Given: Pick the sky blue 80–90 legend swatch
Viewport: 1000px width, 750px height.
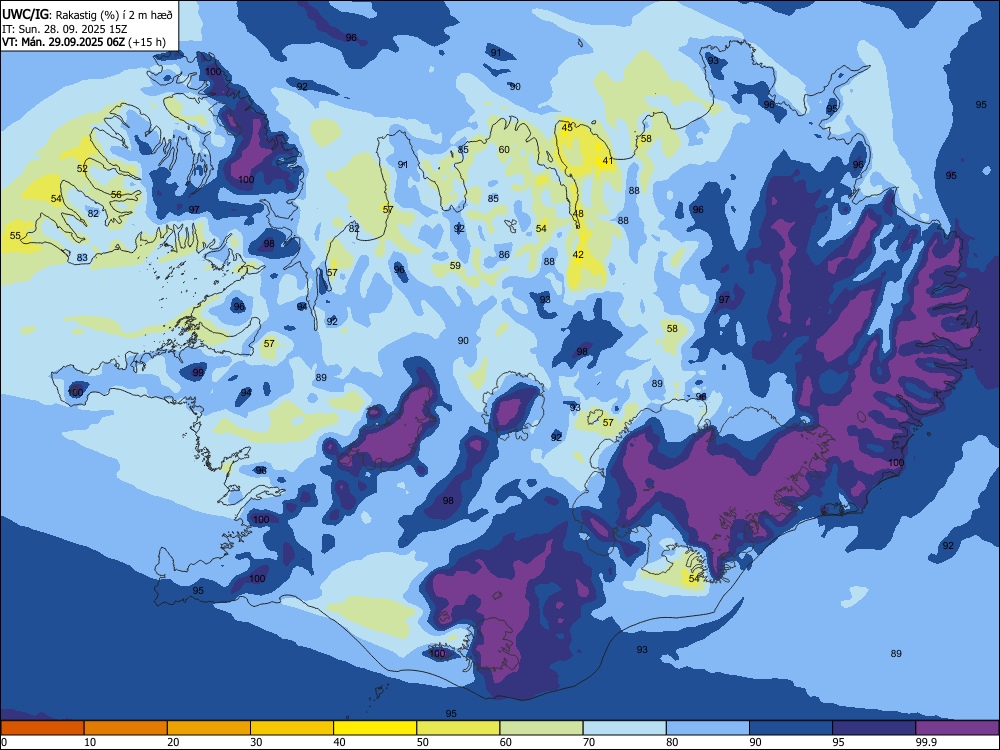Looking at the screenshot, I should (708, 728).
